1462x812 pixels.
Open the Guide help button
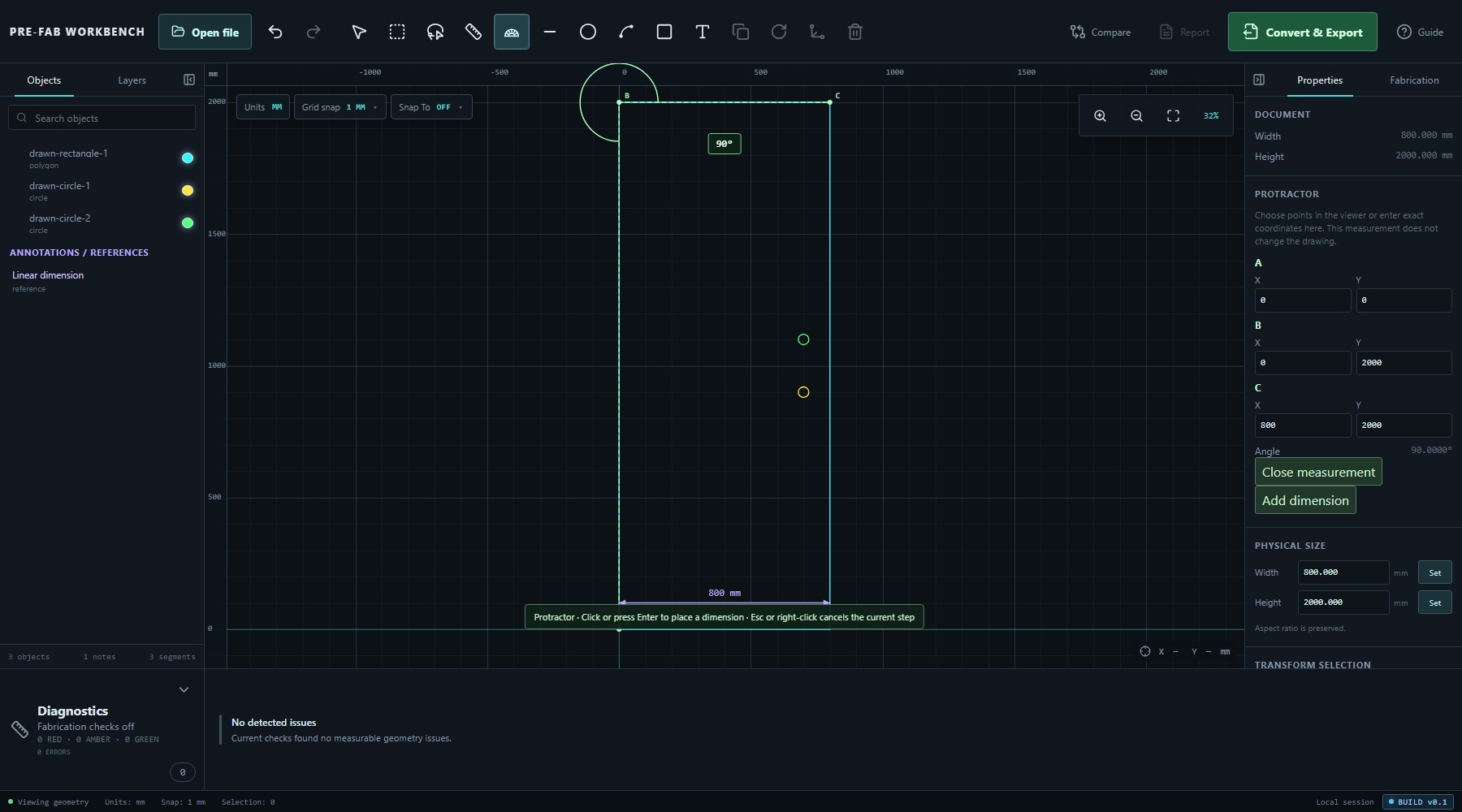[1420, 32]
